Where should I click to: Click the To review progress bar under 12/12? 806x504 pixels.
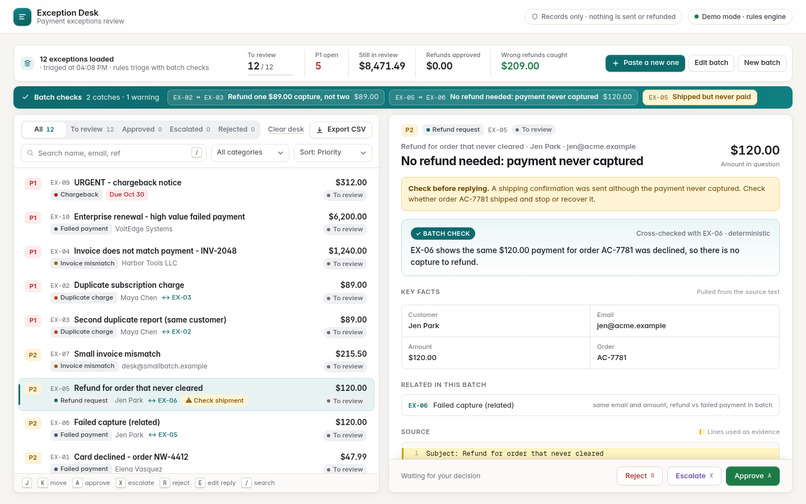click(271, 76)
